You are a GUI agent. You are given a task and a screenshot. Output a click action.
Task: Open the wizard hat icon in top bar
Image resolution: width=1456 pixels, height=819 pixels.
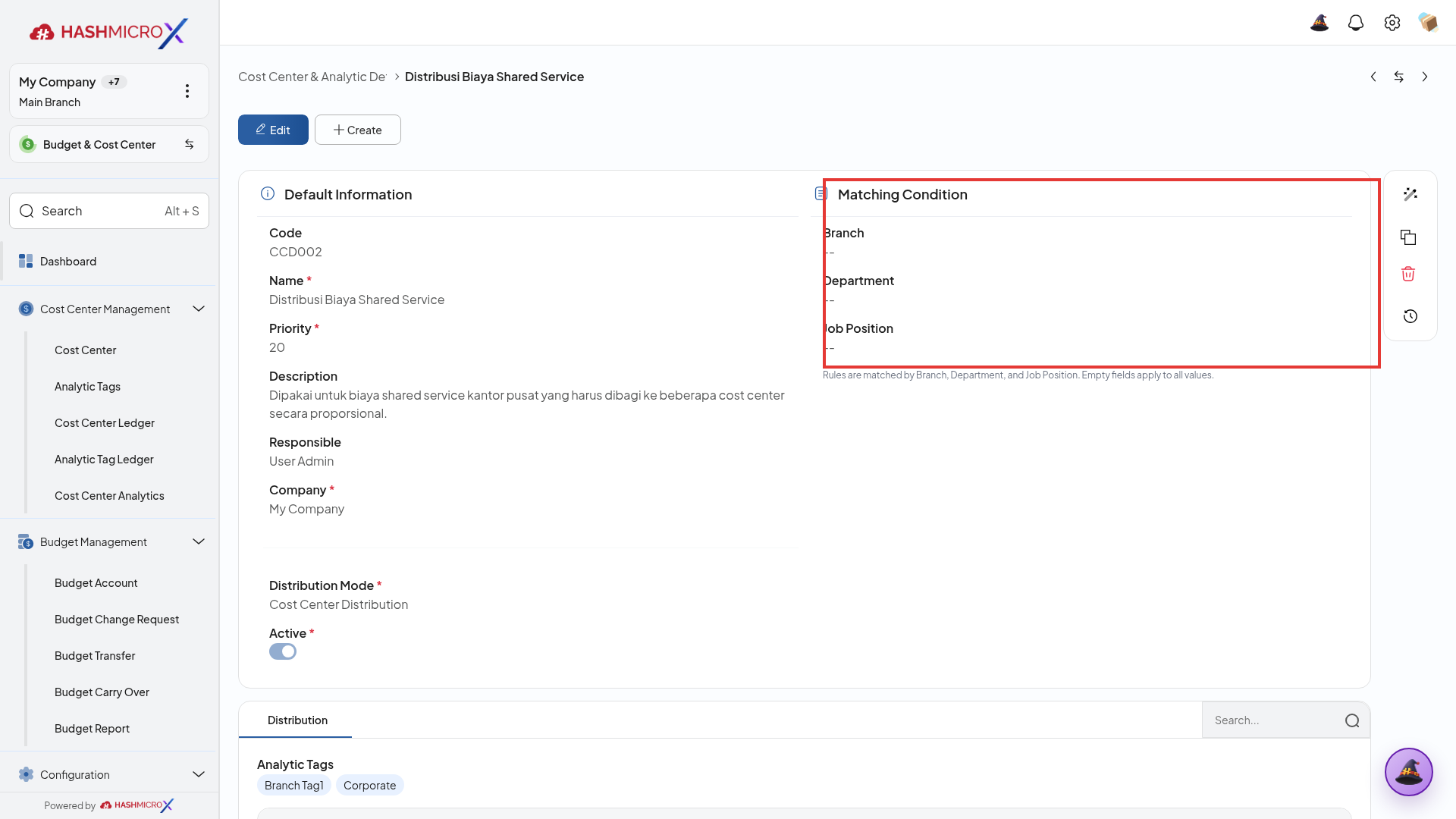point(1319,23)
